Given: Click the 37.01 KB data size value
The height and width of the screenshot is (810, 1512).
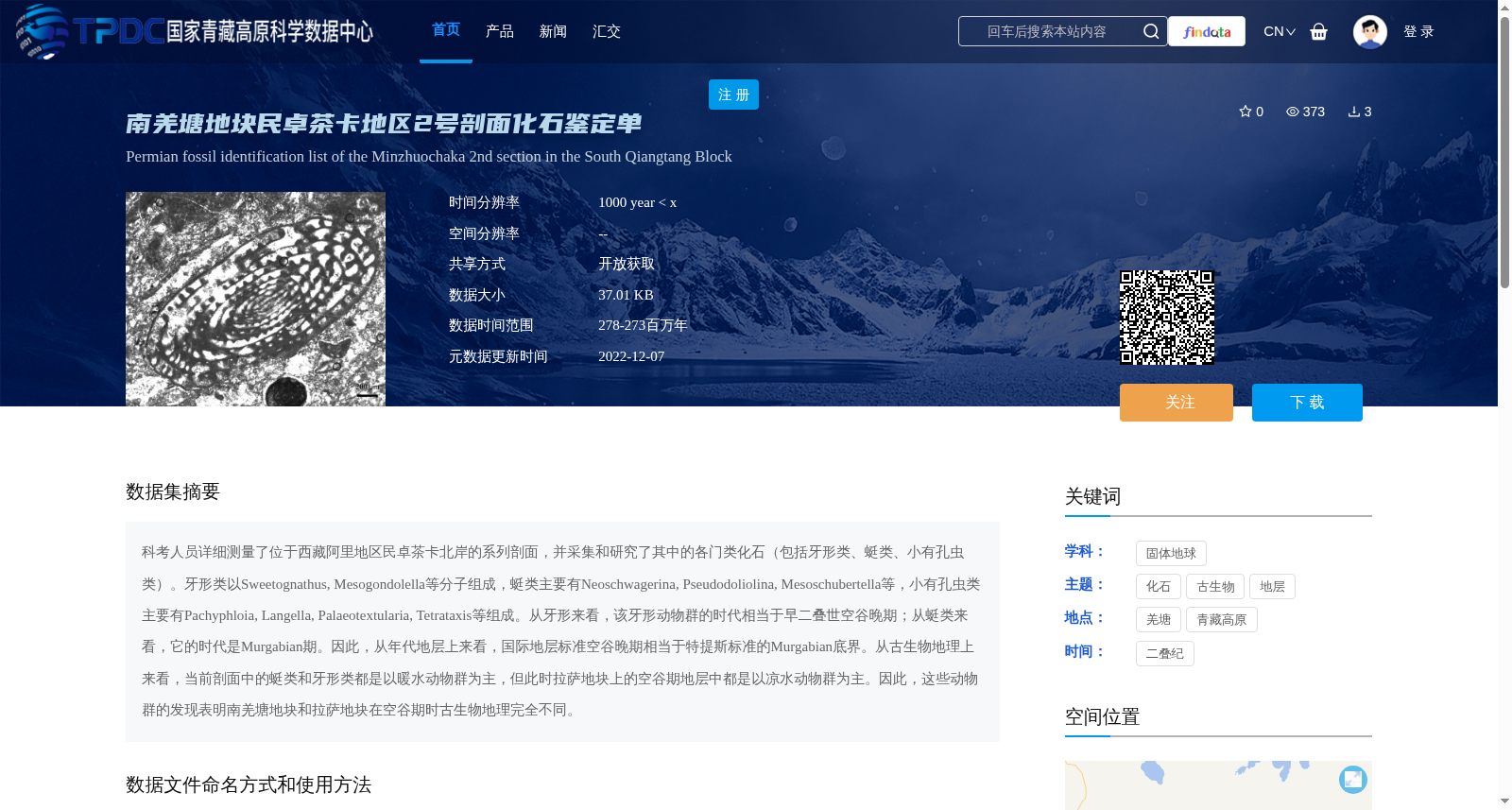Looking at the screenshot, I should [626, 295].
